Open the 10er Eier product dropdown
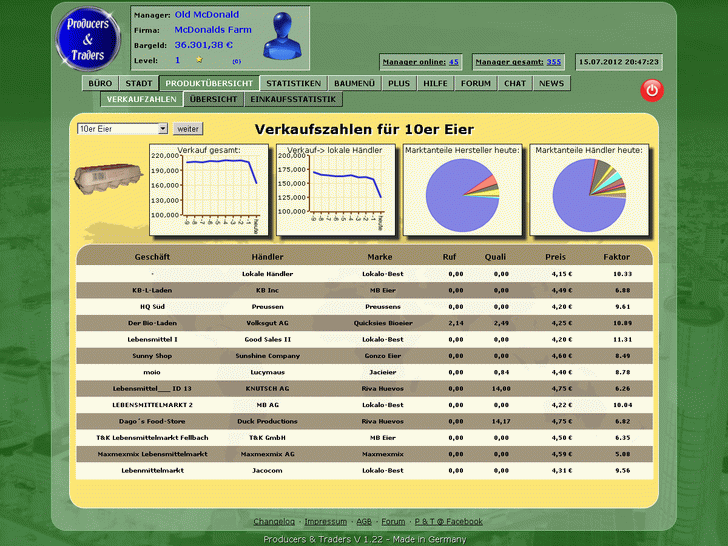 pyautogui.click(x=122, y=129)
